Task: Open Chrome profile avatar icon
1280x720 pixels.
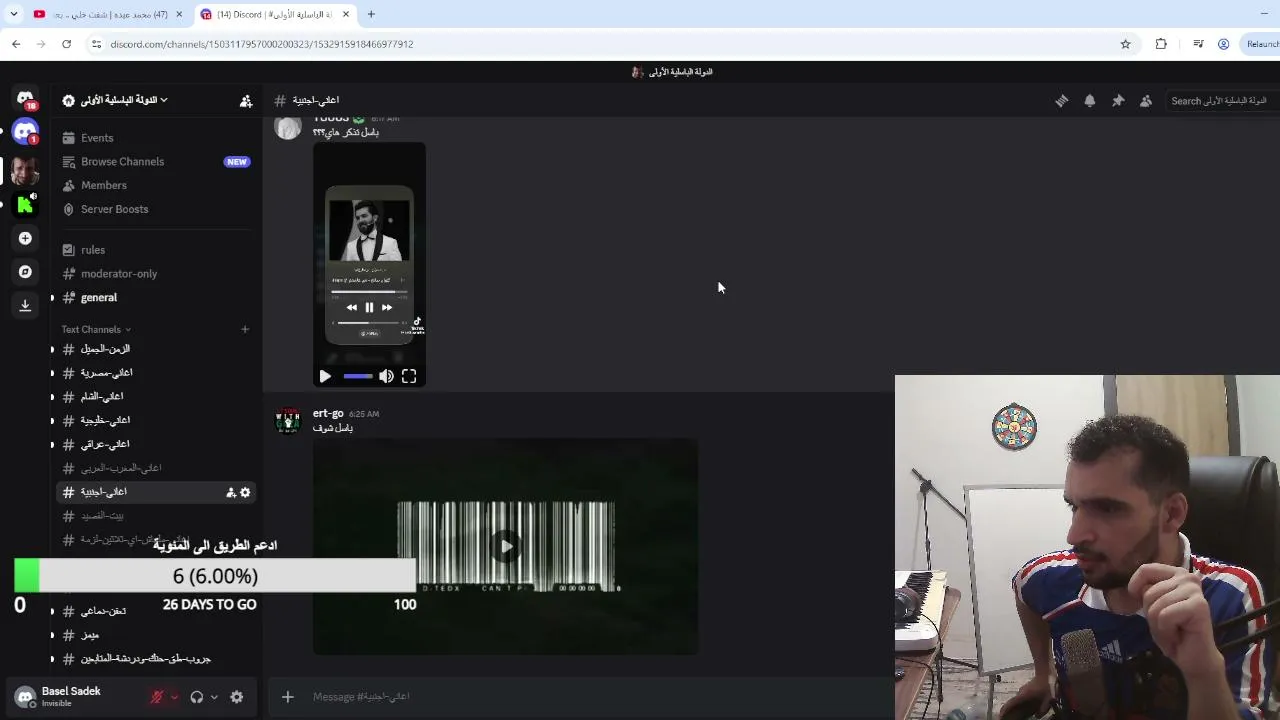Action: [1223, 44]
